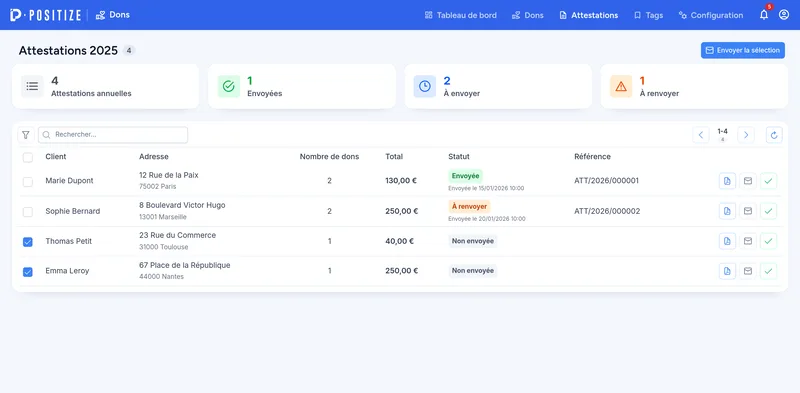Click the À renvoyer warning icon
The image size is (800, 393).
tap(621, 86)
